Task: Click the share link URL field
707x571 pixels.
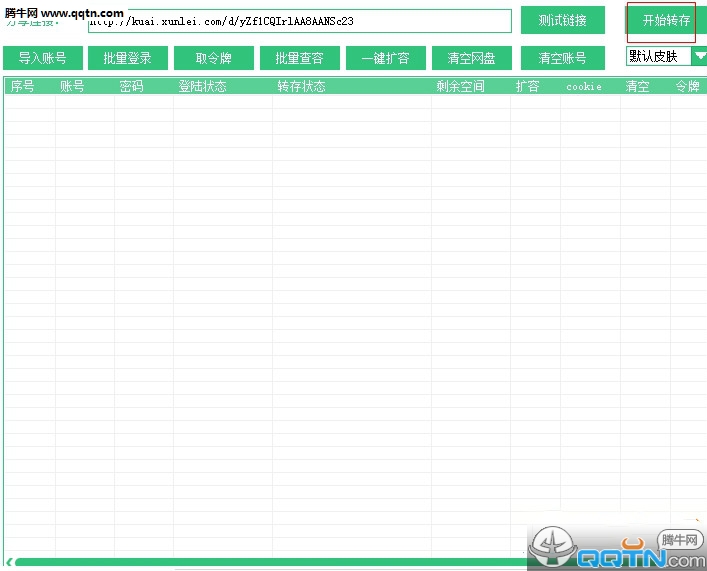Action: (x=300, y=21)
